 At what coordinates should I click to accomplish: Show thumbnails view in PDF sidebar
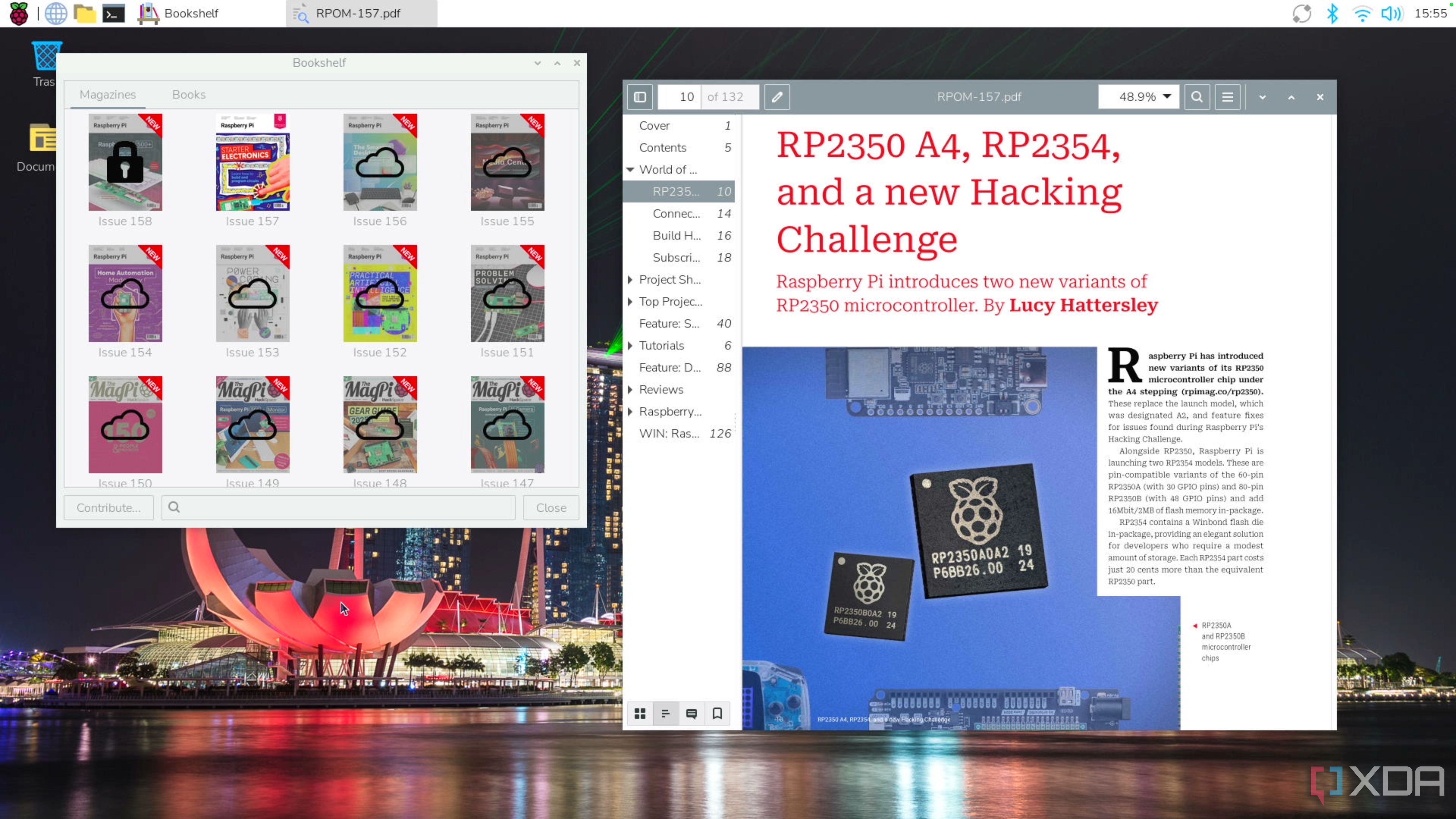pyautogui.click(x=640, y=713)
